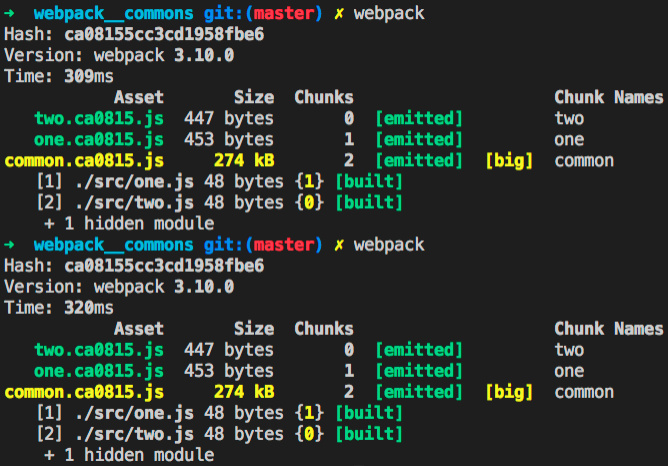
Task: Click the 'Asset' column header in the 309ms build
Action: pos(138,97)
